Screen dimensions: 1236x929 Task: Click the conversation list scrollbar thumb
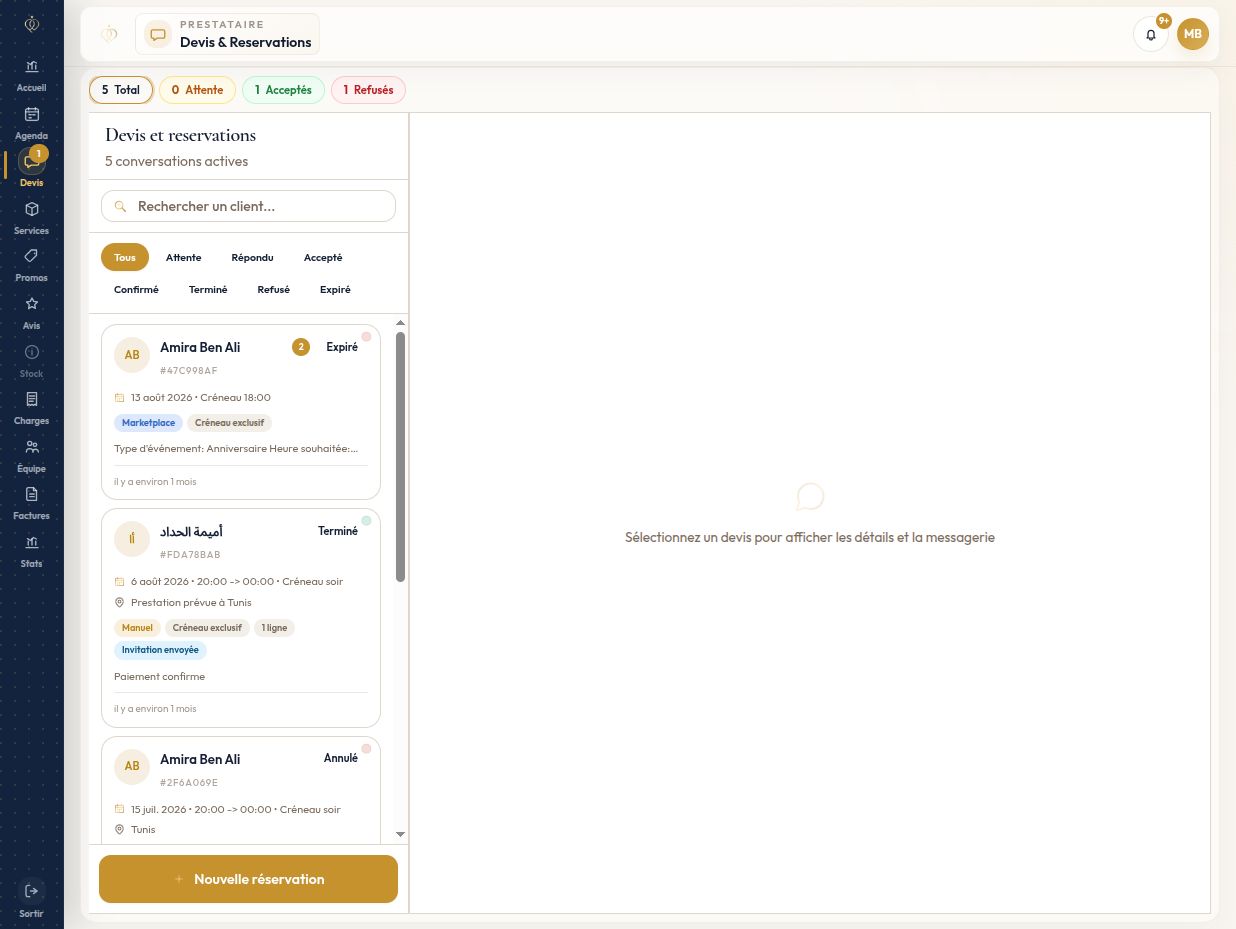(x=401, y=456)
